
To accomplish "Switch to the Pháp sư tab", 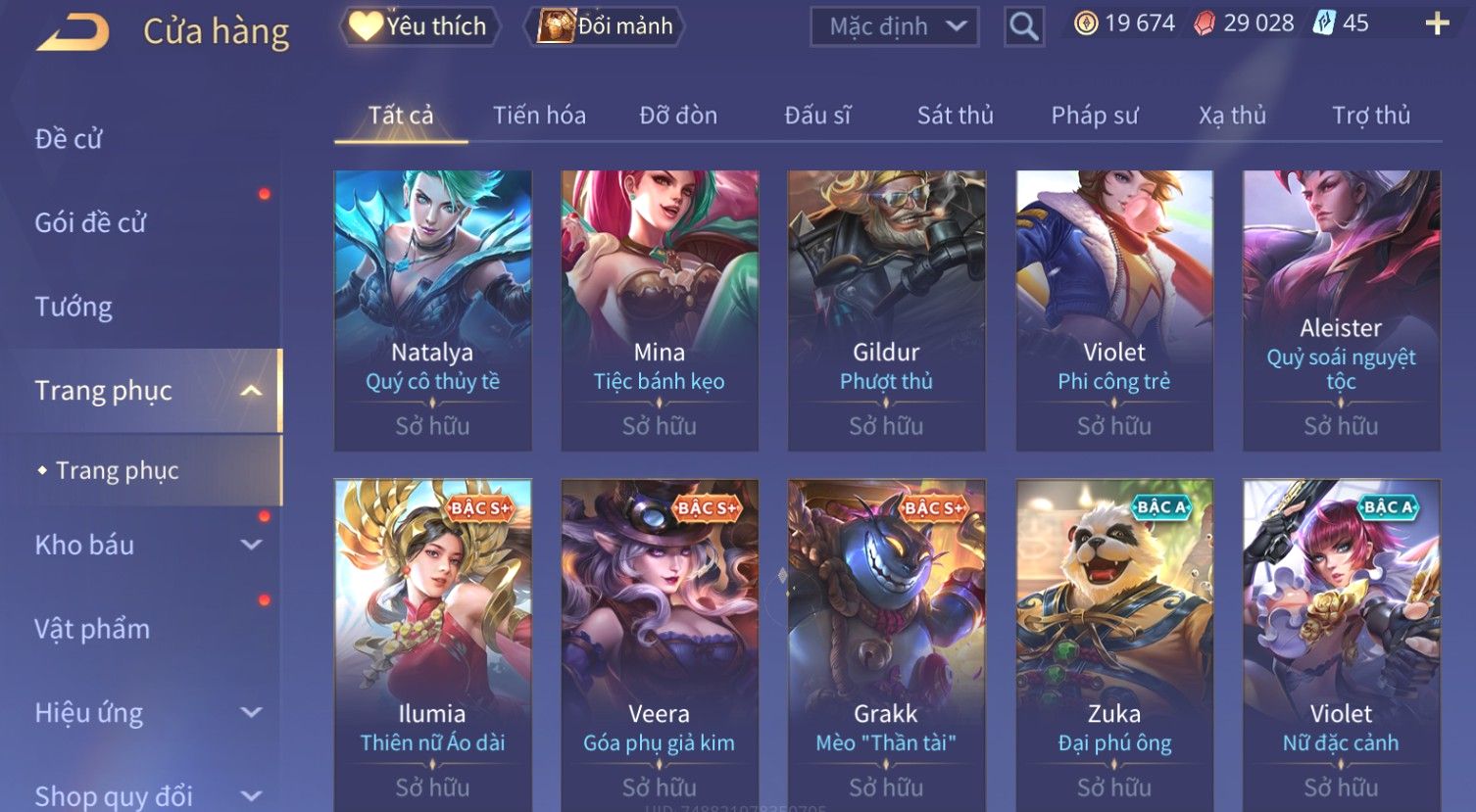I will coord(1095,116).
